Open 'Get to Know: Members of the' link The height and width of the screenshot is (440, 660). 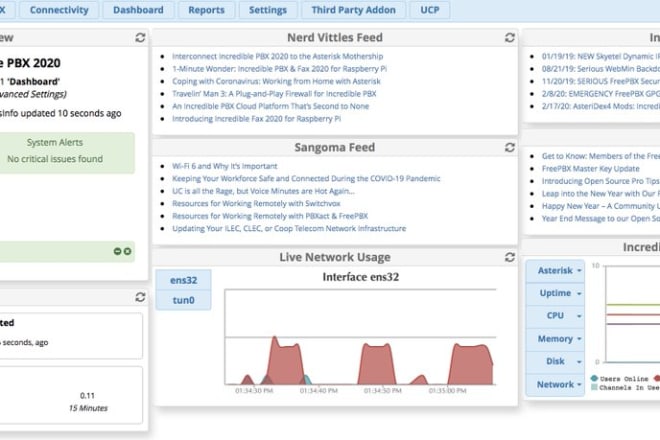(601, 156)
